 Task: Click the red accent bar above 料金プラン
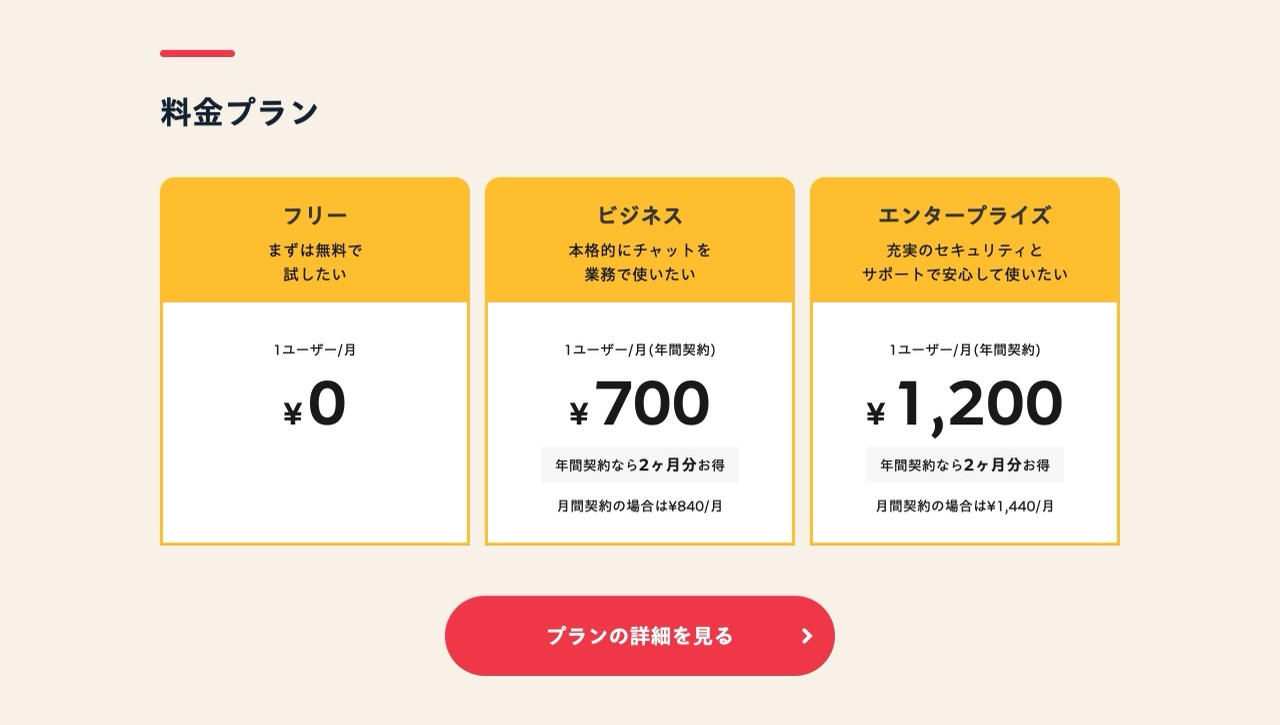(196, 53)
